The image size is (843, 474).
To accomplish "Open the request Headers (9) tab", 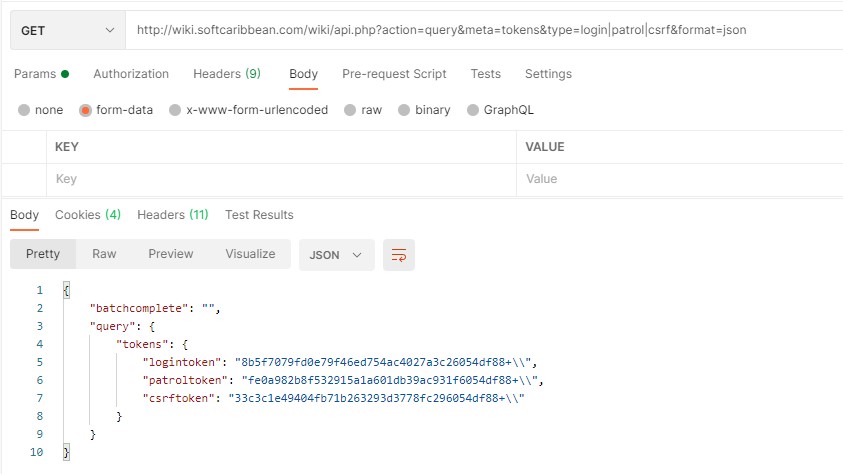I will (x=227, y=74).
